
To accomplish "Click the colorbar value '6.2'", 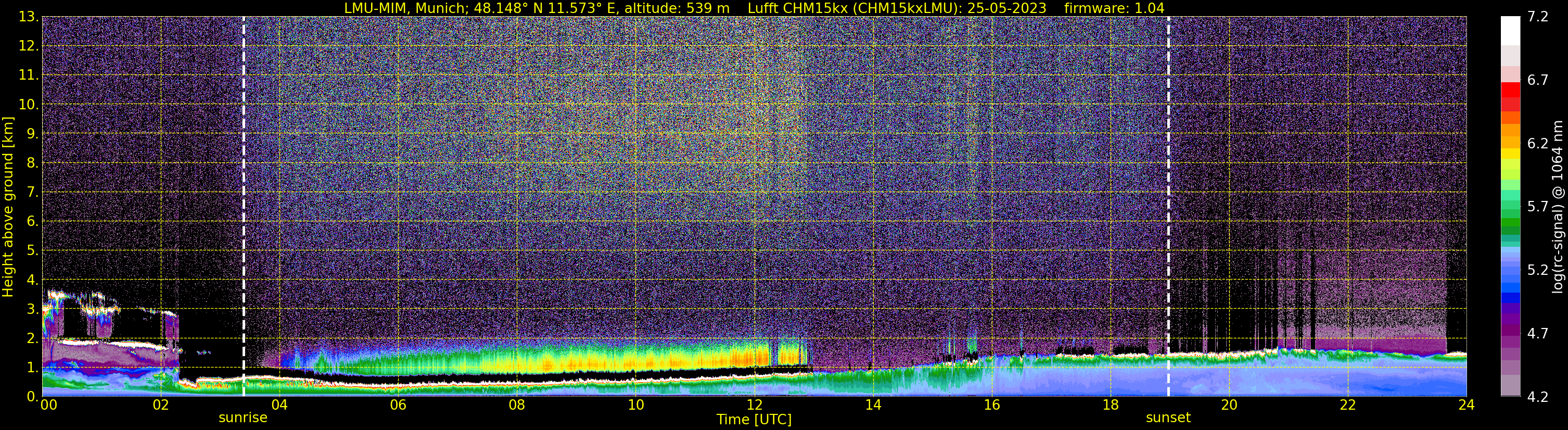I will (x=1538, y=143).
